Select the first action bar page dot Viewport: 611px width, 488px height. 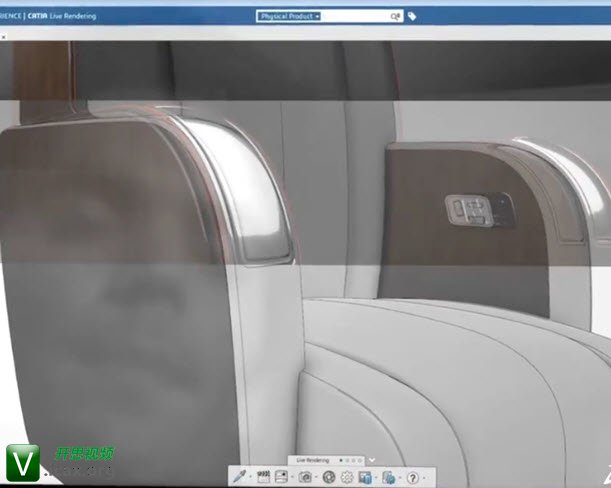[x=341, y=460]
